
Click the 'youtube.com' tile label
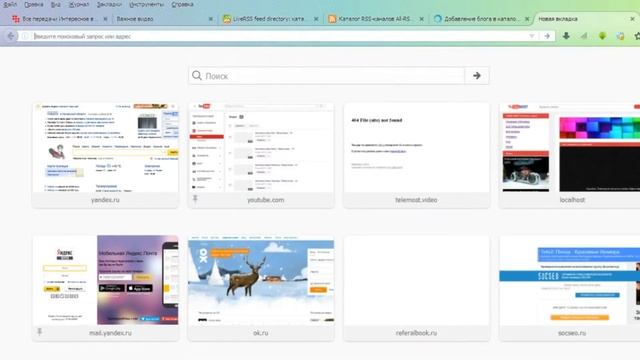265,200
